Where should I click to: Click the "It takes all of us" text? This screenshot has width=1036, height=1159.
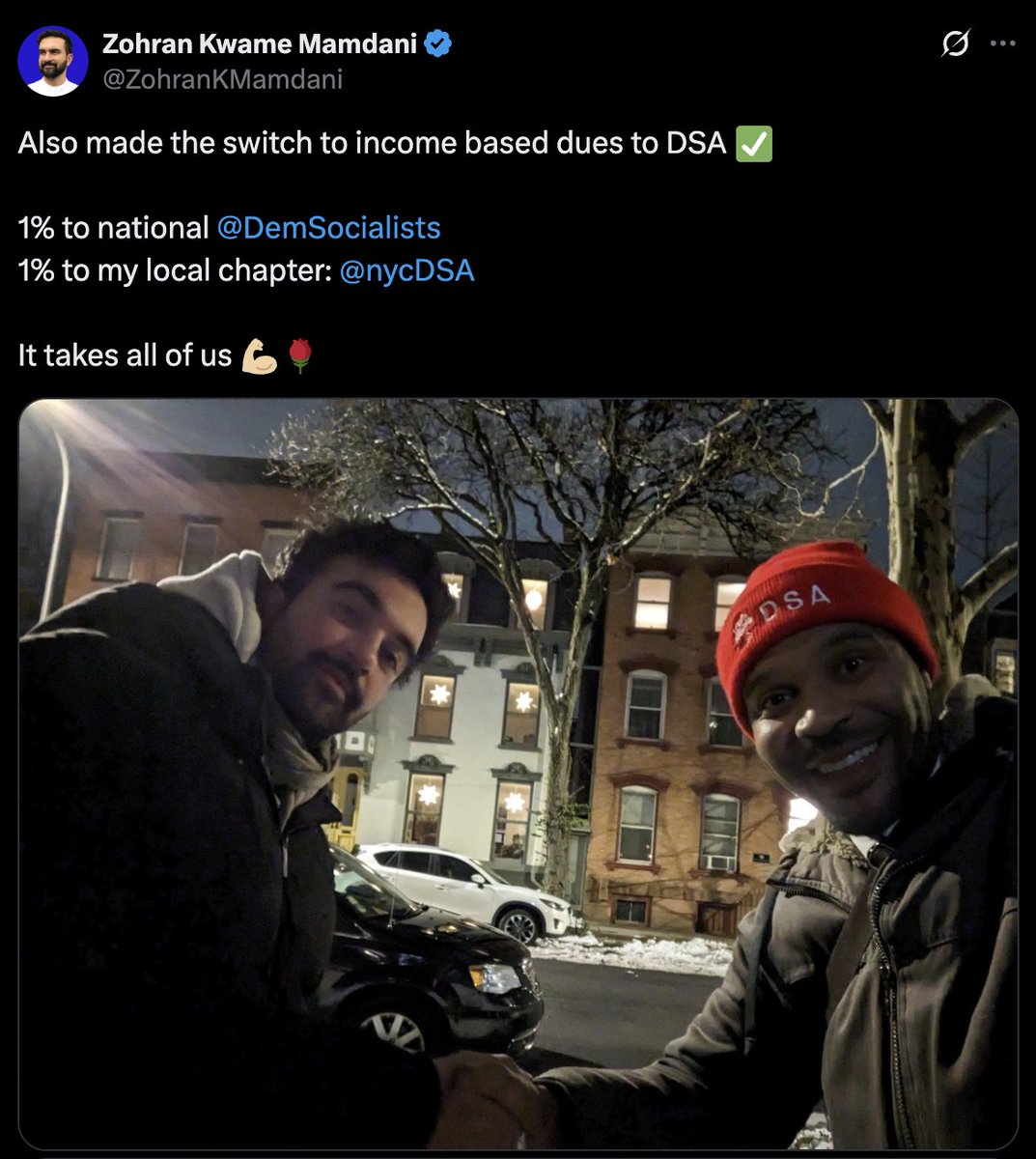pos(125,356)
